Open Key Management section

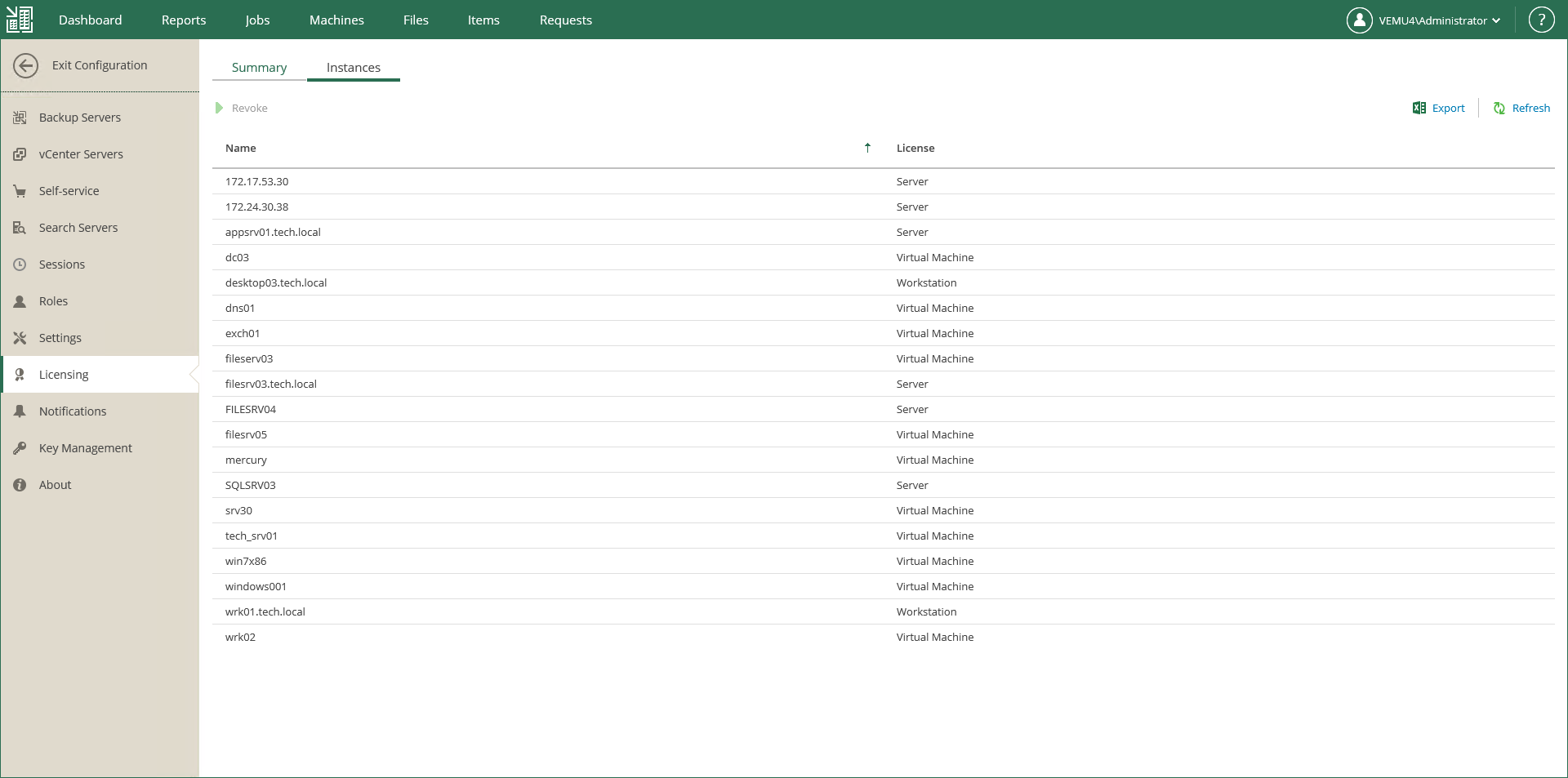point(100,448)
